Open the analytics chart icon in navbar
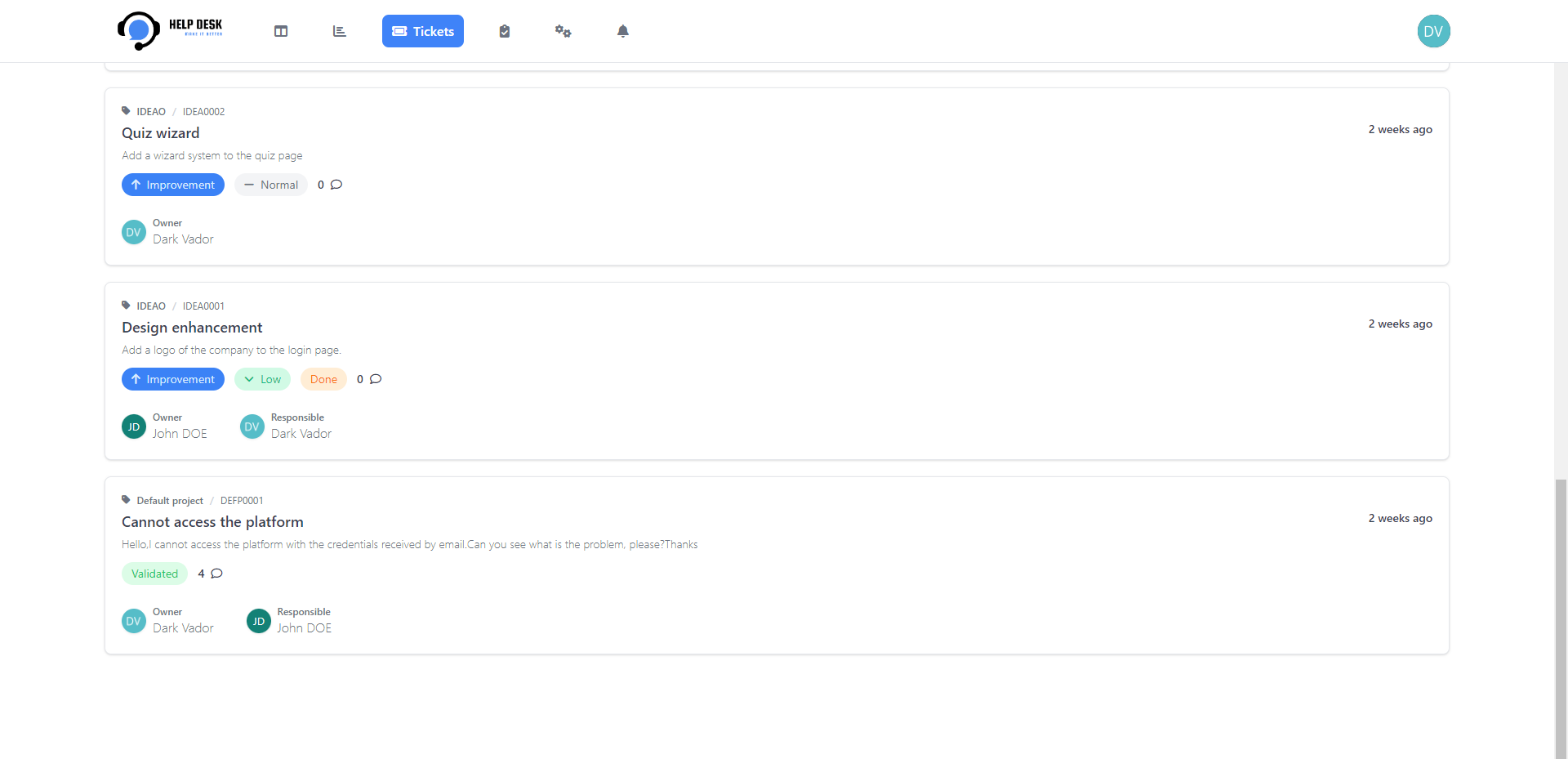Viewport: 1568px width, 759px height. 340,31
